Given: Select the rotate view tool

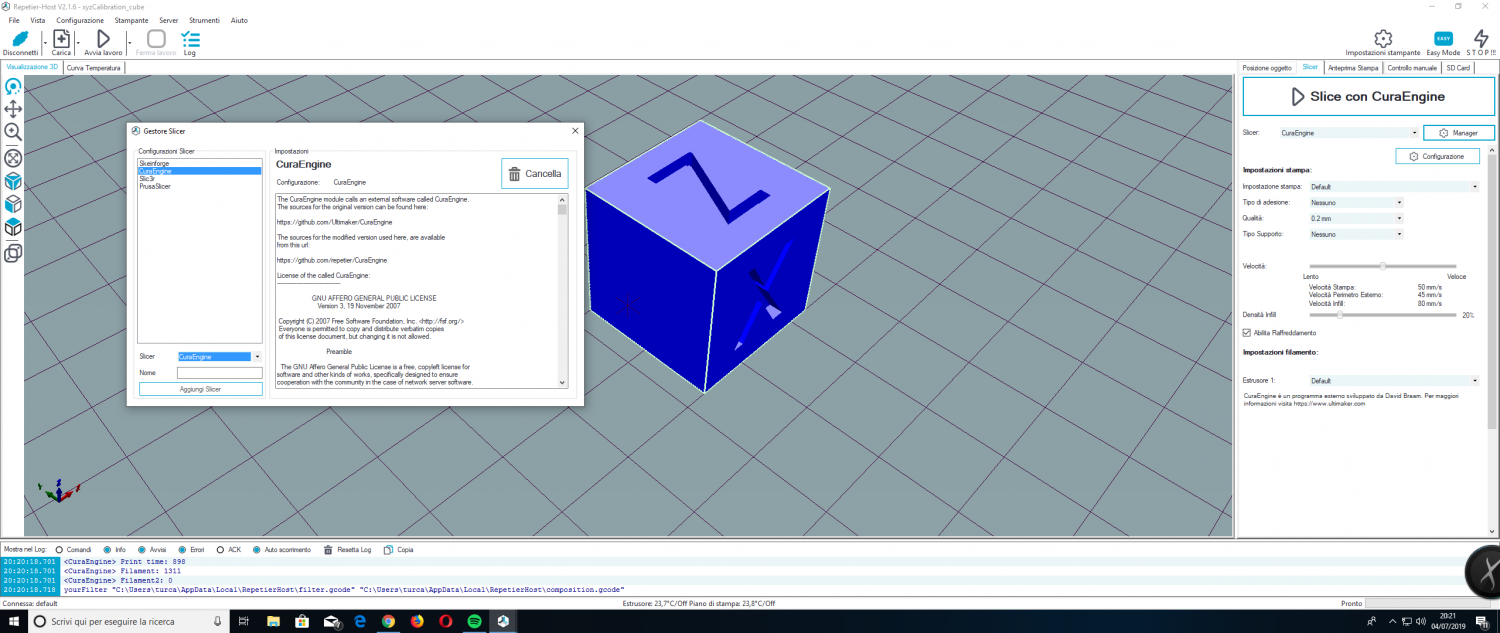Looking at the screenshot, I should [x=13, y=86].
